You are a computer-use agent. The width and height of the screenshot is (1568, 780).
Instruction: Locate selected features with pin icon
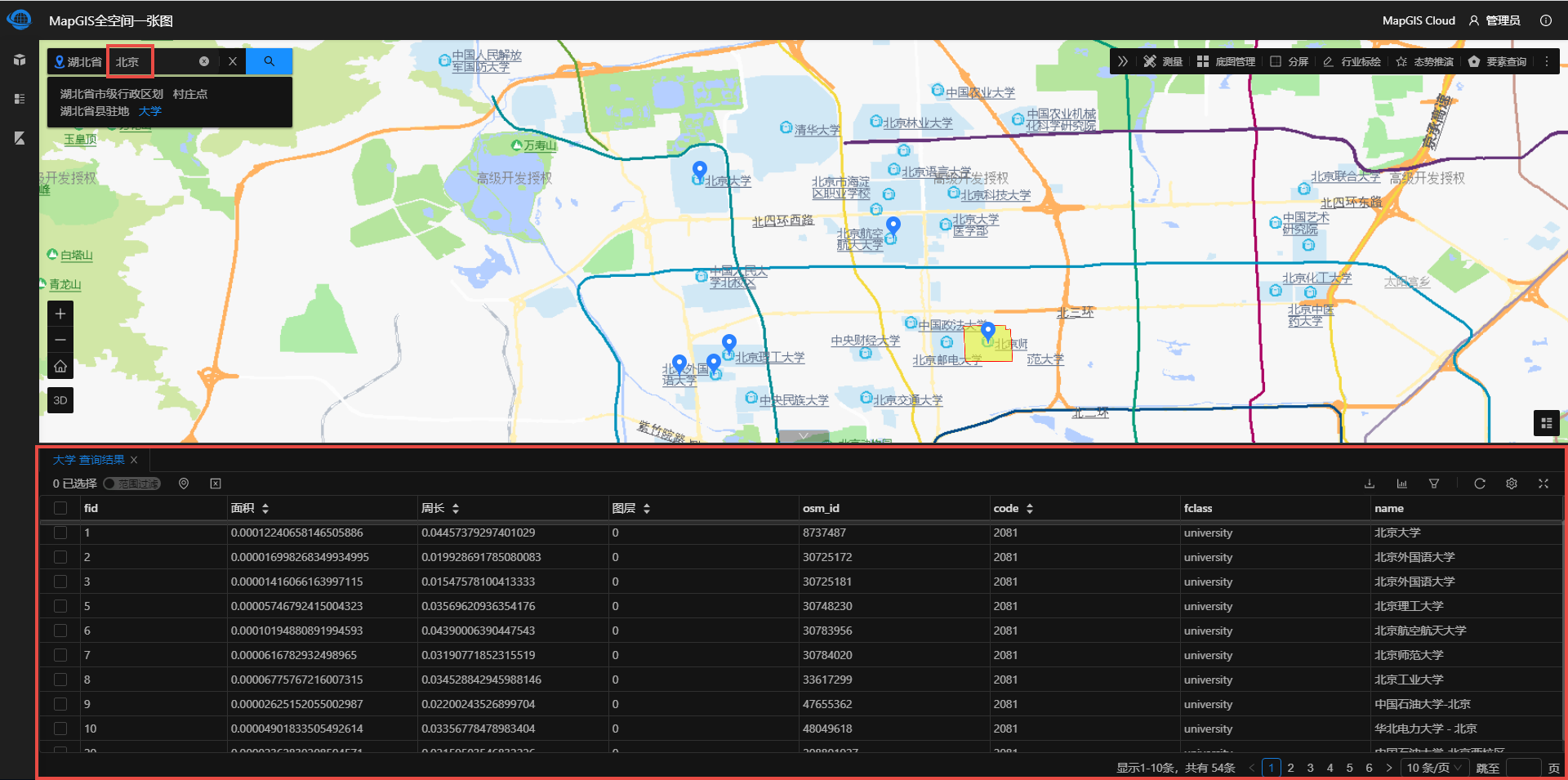tap(184, 484)
